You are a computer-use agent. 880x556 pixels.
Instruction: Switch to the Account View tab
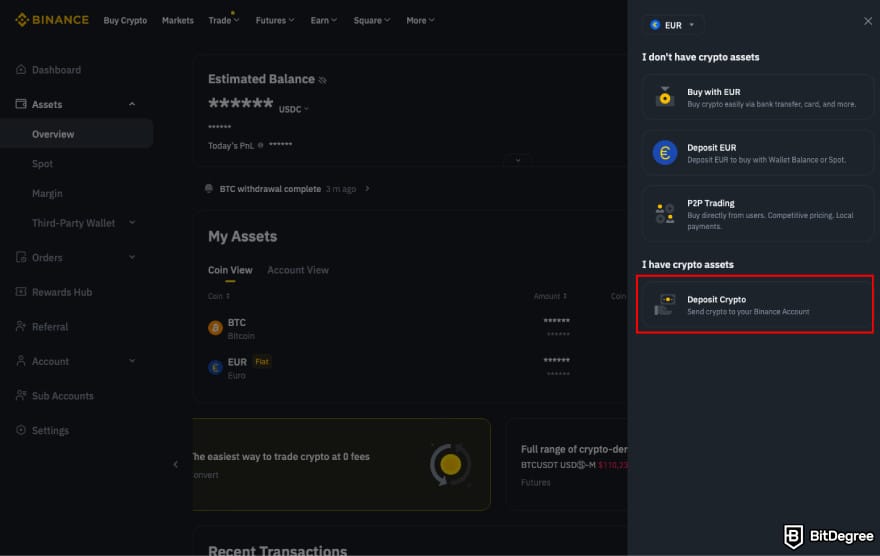298,270
